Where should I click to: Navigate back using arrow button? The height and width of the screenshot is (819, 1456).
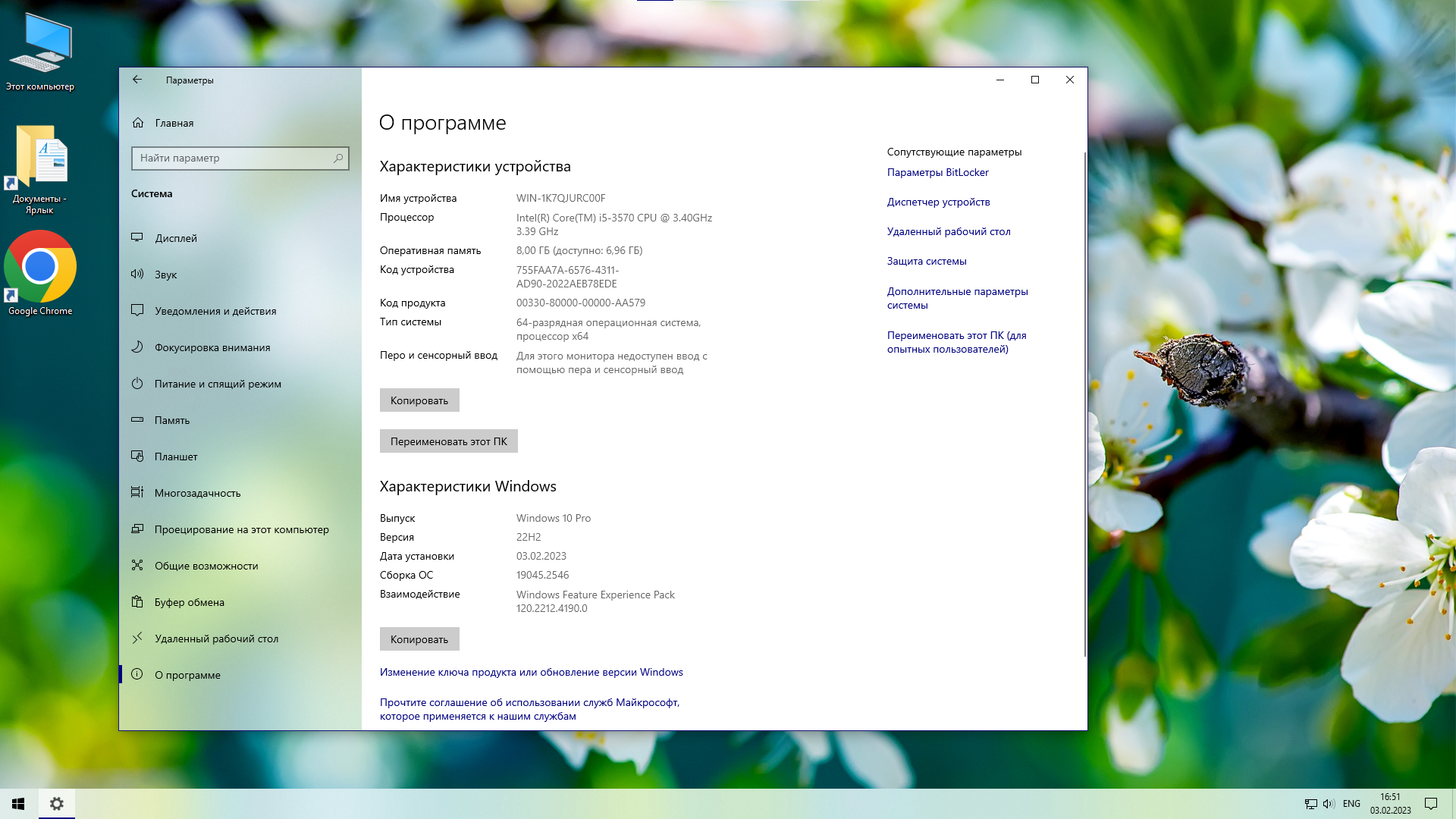pos(137,79)
